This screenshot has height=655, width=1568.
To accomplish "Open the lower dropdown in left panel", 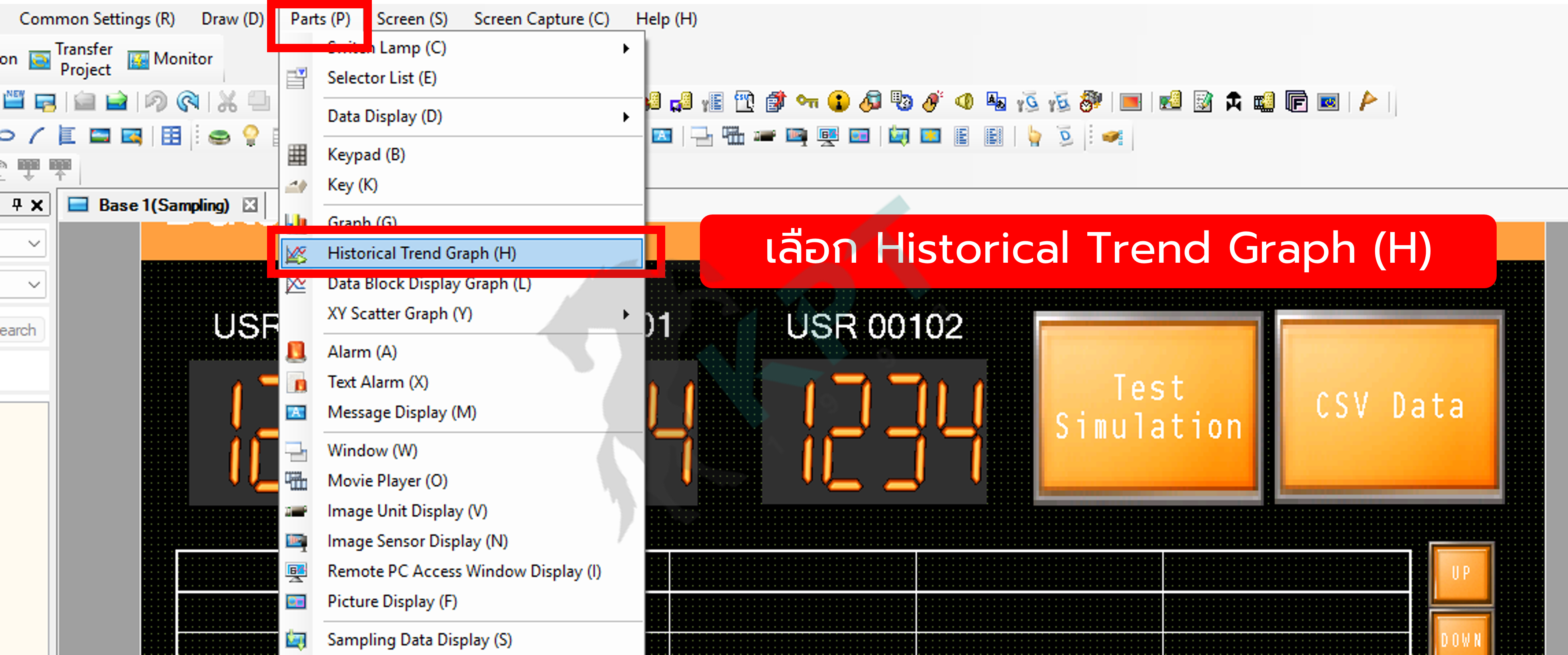I will (x=35, y=284).
